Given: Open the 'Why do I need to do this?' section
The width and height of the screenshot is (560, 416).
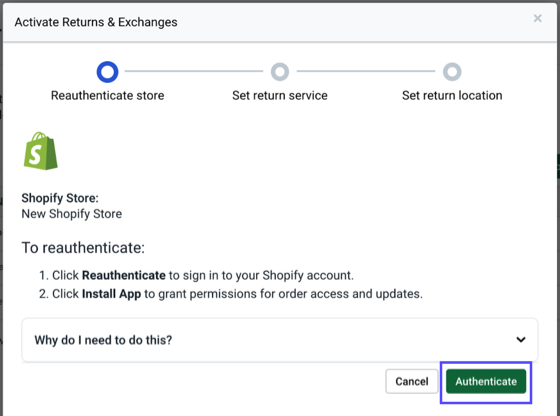Looking at the screenshot, I should [x=280, y=340].
